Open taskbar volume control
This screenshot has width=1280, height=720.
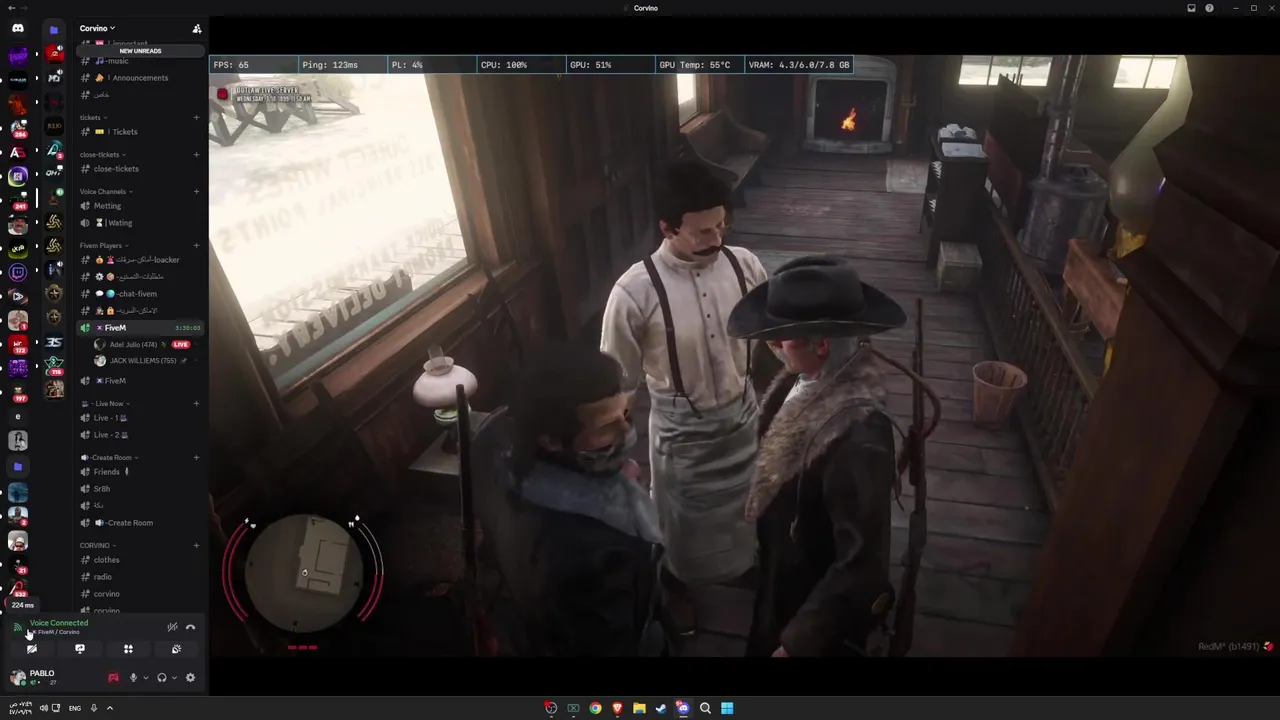43,708
